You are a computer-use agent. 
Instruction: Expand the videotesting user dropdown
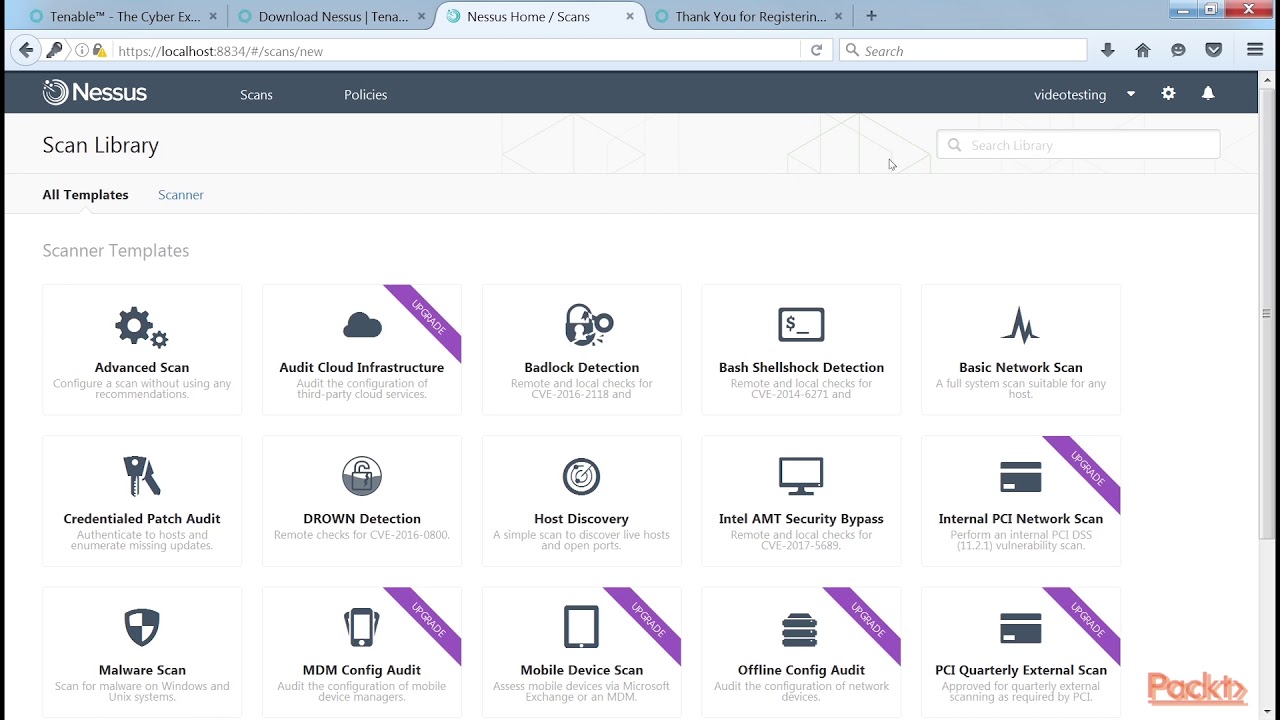[1131, 94]
